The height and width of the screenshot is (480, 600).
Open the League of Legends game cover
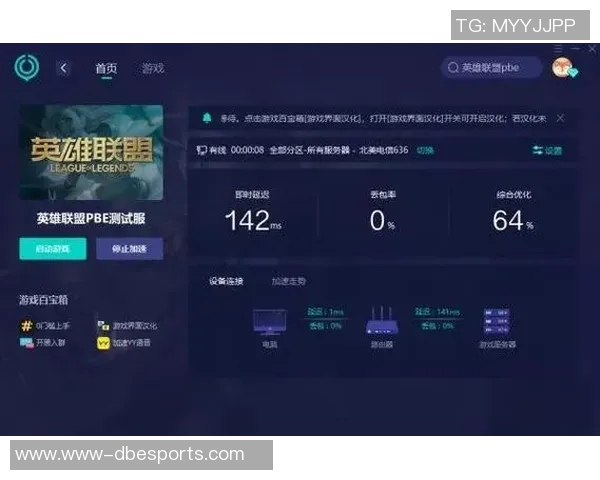click(91, 152)
